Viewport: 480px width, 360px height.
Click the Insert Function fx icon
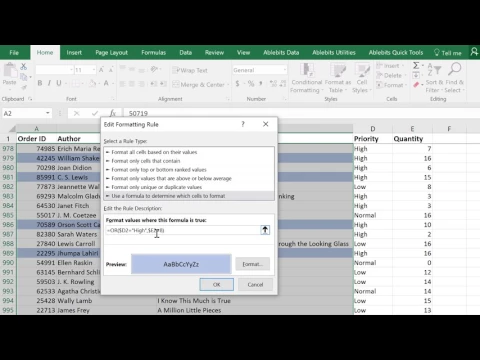tap(113, 113)
